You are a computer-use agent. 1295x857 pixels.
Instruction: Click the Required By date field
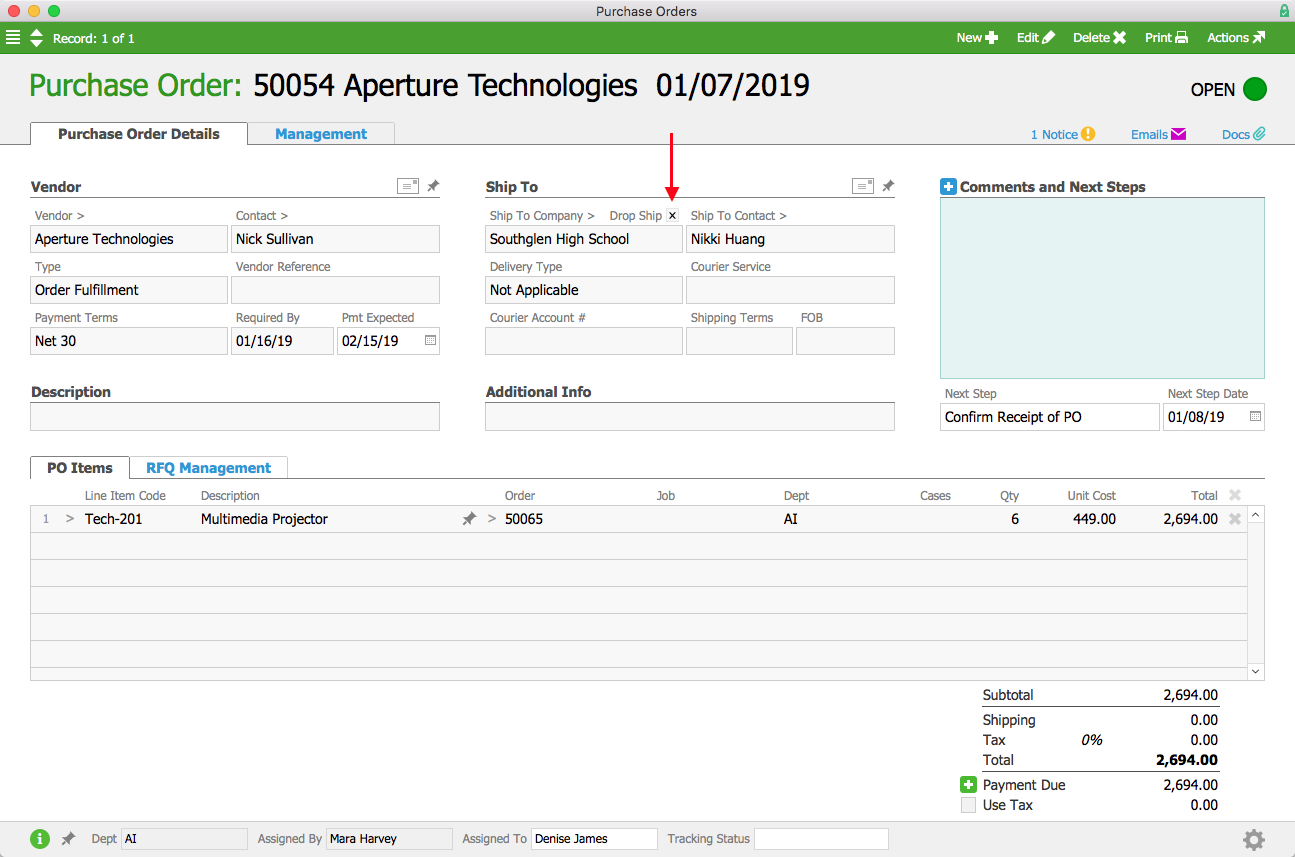(282, 341)
